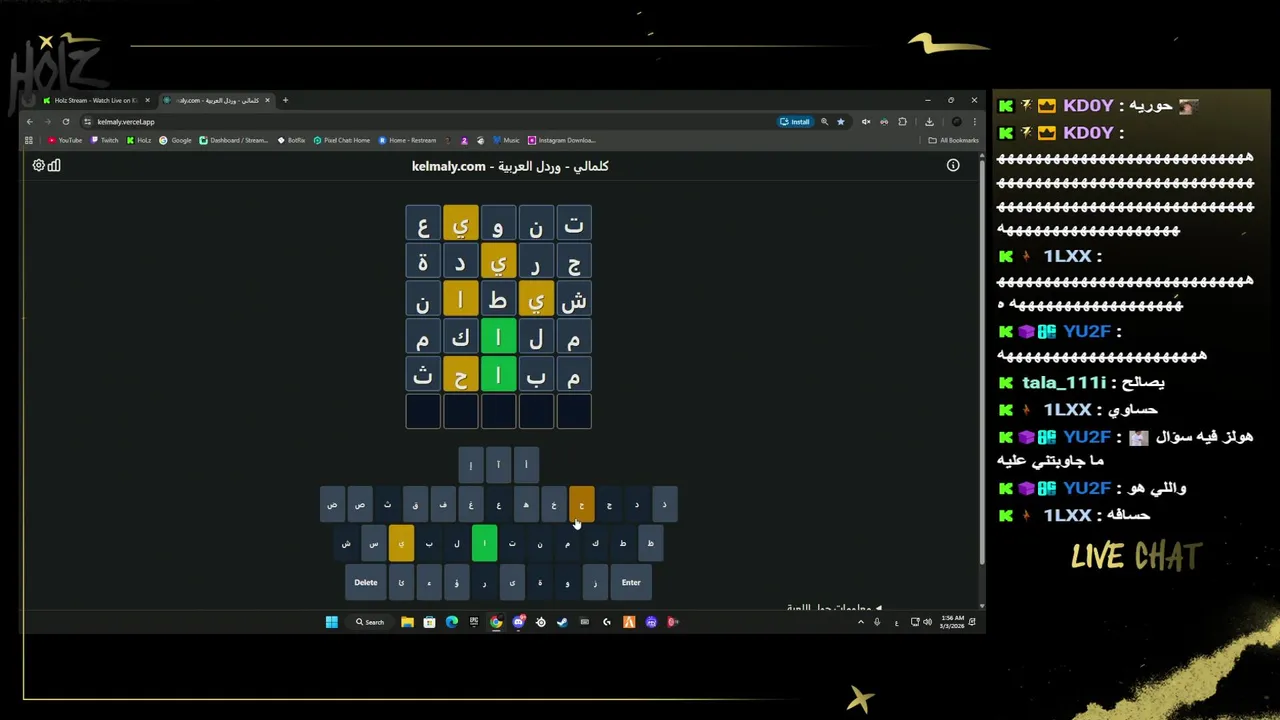Screen dimensions: 1280x720
Task: Open the zoom magnifier icon in address bar
Action: [x=824, y=122]
